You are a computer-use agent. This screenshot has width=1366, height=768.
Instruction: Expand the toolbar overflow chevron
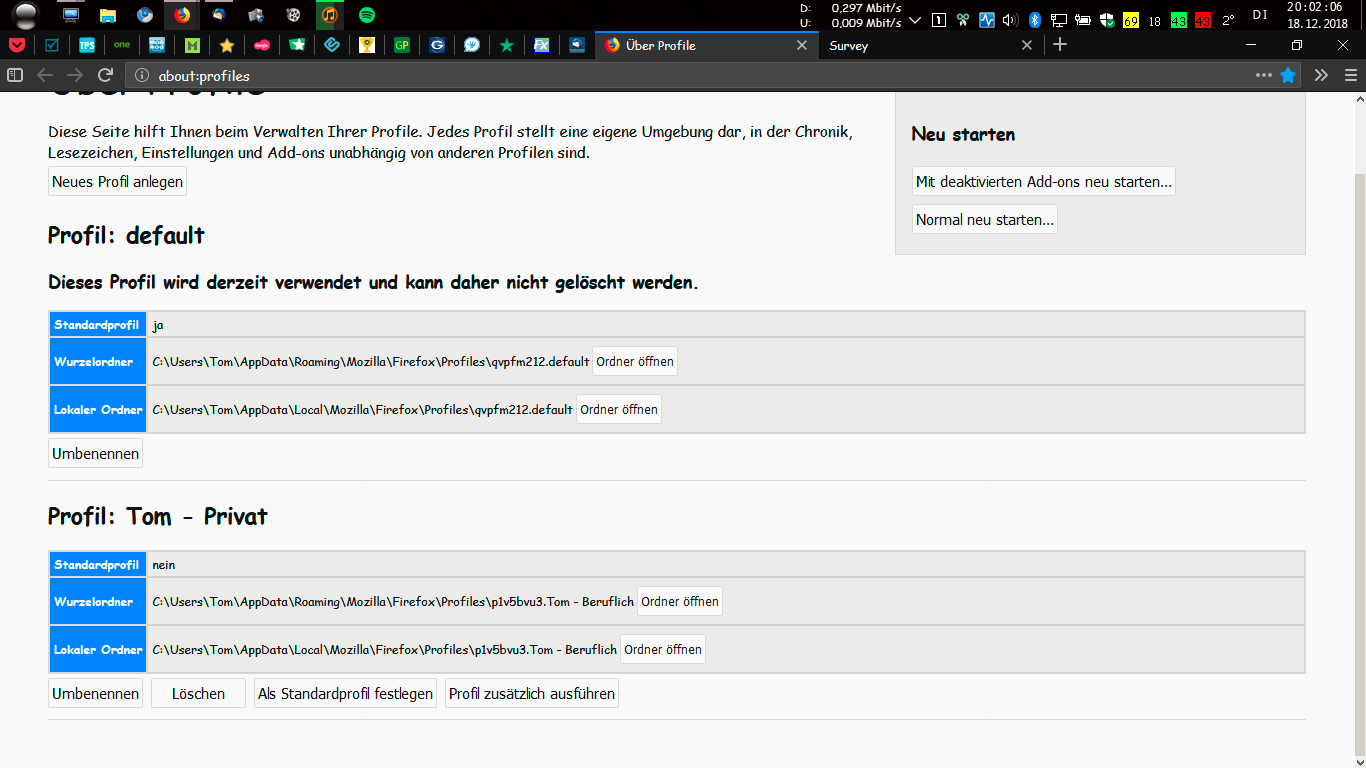pos(1321,75)
